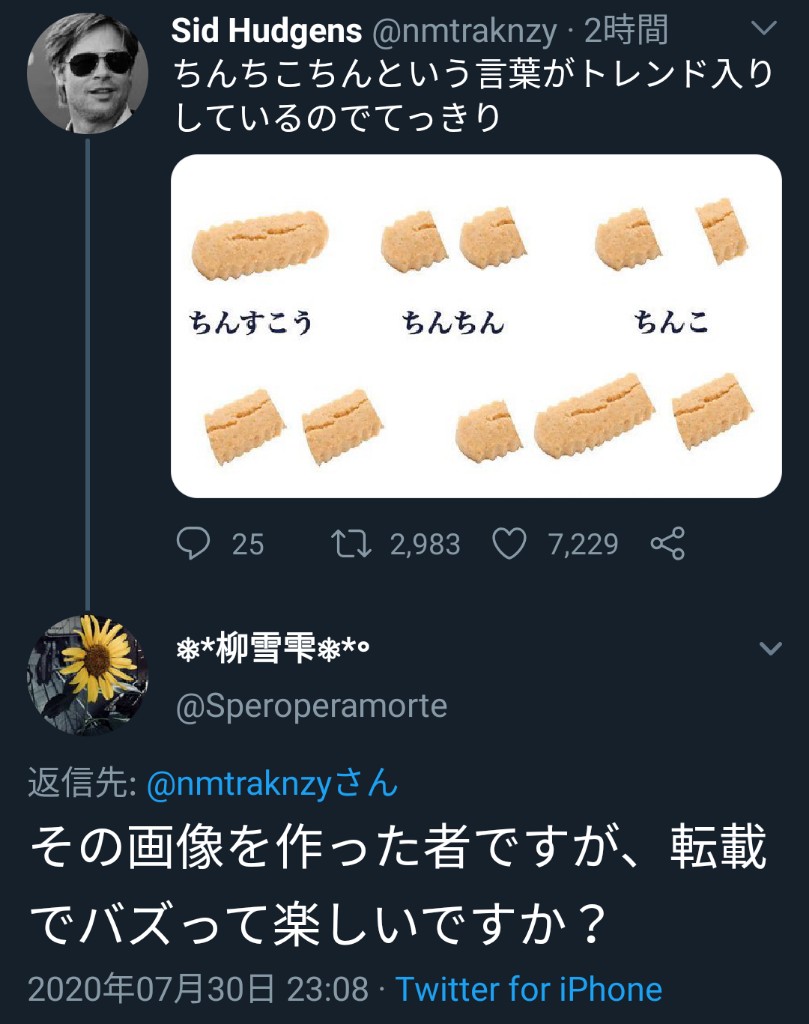Click the @nmtraknzy handle beside Sid Hudgens
809x1024 pixels.
click(463, 31)
